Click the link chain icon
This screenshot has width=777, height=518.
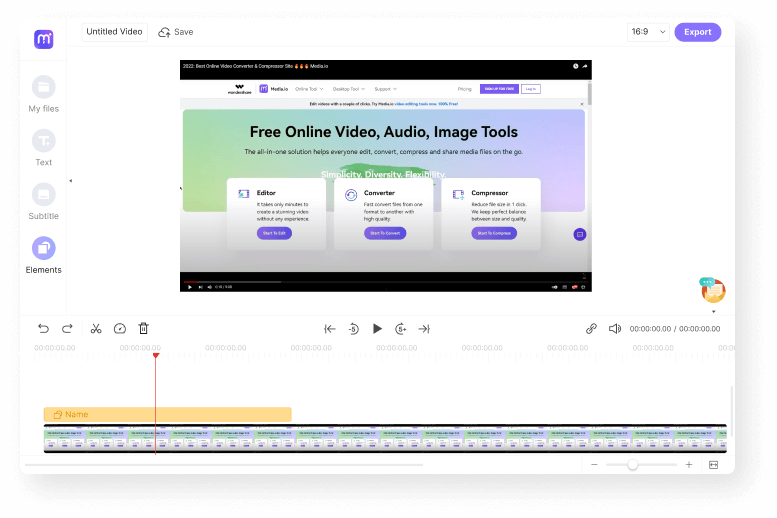(591, 329)
